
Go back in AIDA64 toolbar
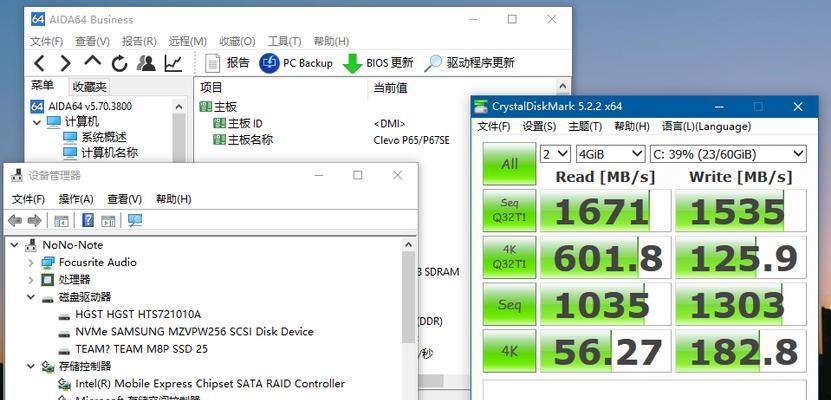coord(39,64)
